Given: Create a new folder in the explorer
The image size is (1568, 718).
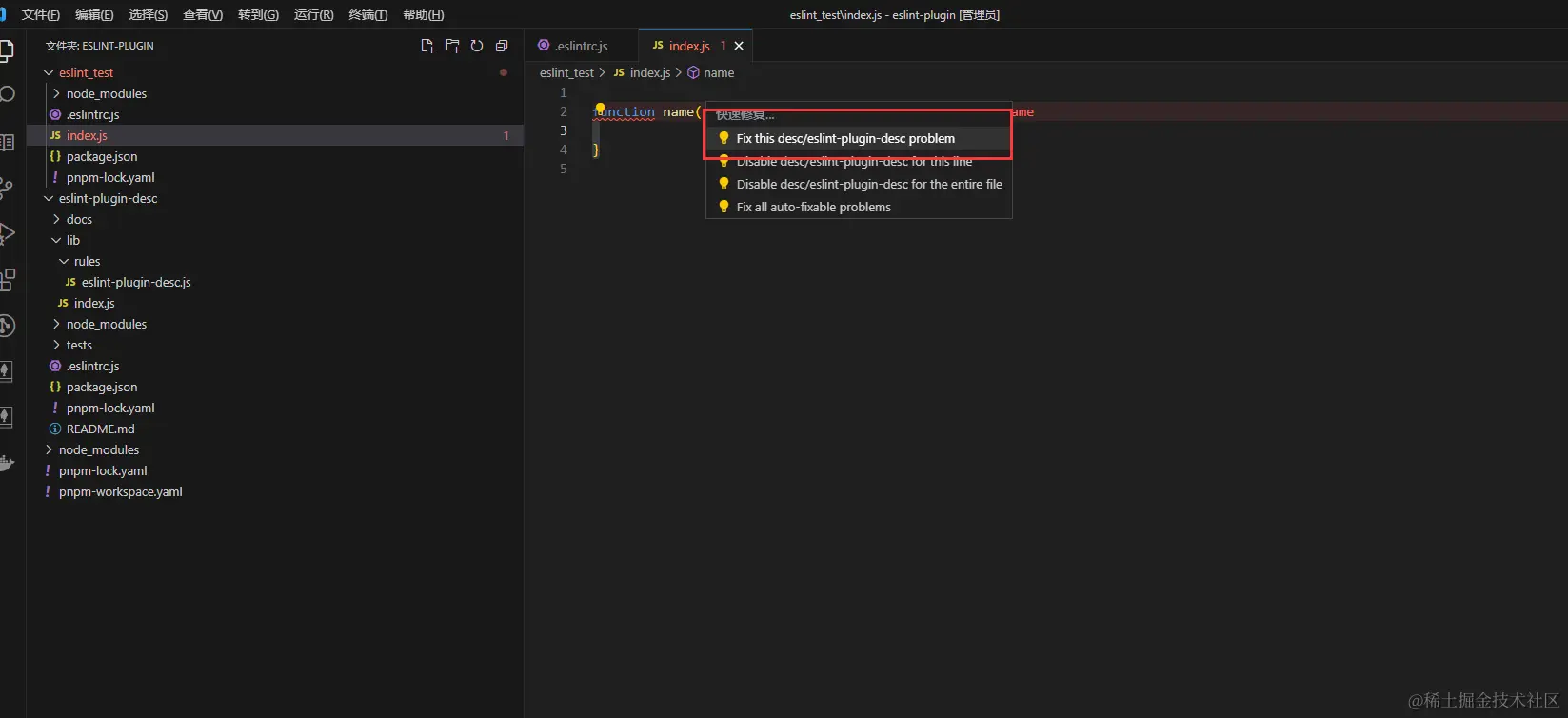Looking at the screenshot, I should (452, 46).
